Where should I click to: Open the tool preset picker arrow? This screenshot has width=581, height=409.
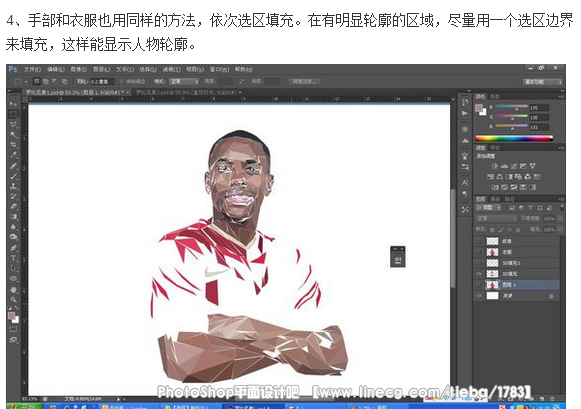(26, 82)
